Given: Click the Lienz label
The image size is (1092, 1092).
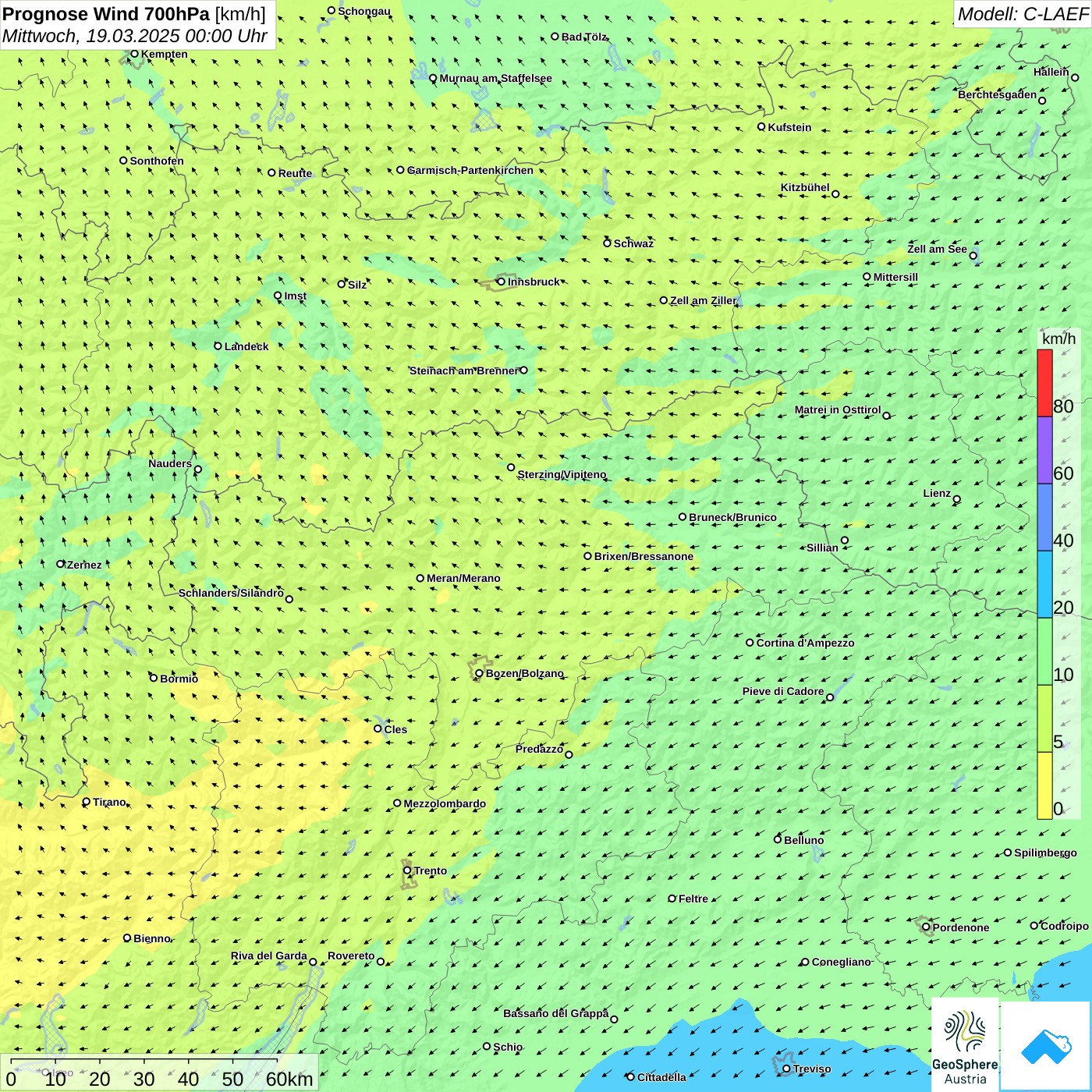Looking at the screenshot, I should point(937,493).
